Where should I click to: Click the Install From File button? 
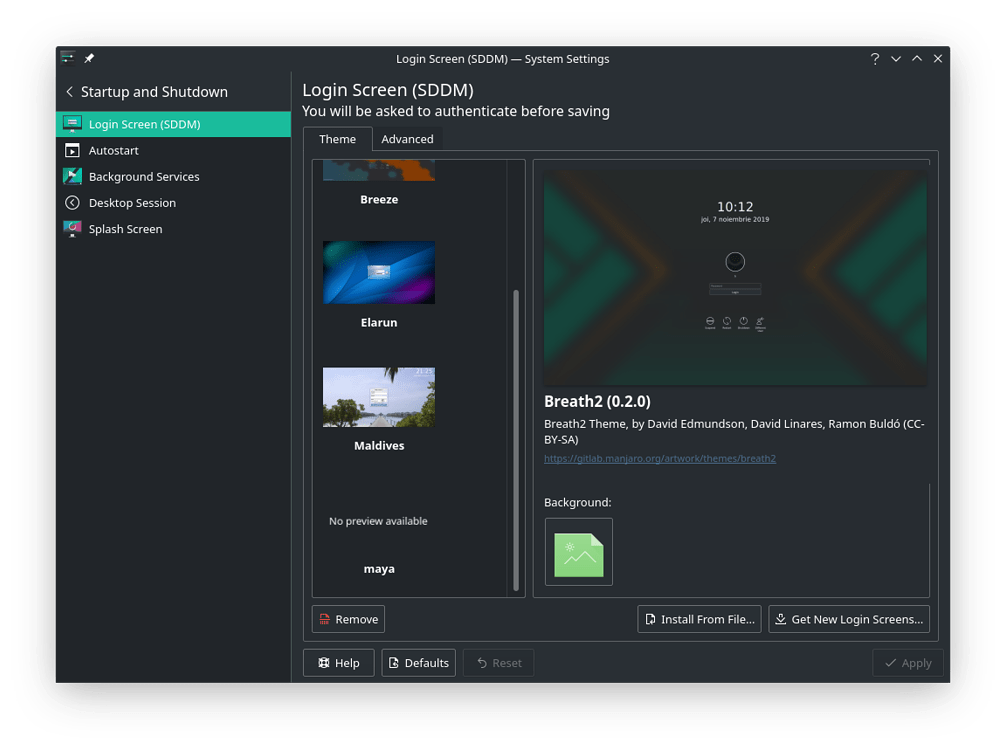pos(699,618)
